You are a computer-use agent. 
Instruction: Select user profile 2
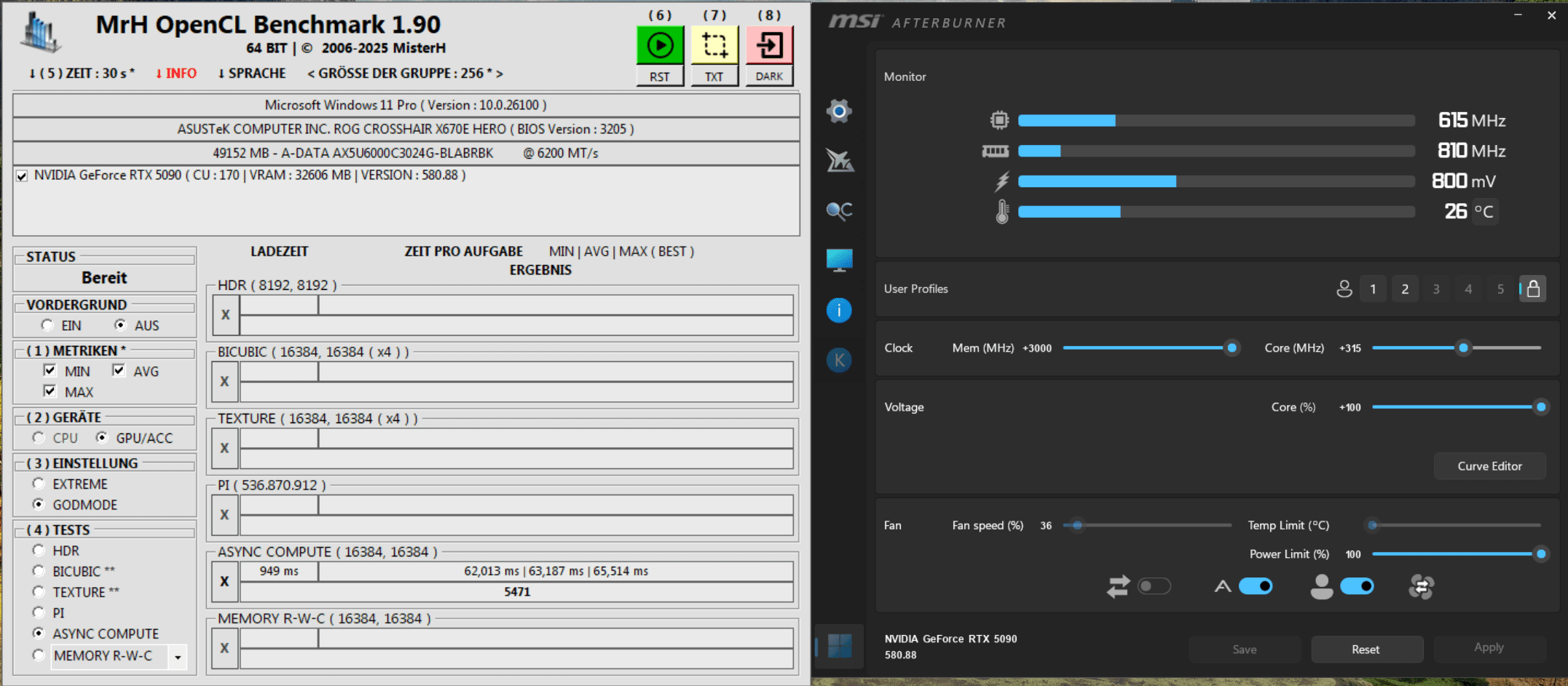pos(1405,289)
